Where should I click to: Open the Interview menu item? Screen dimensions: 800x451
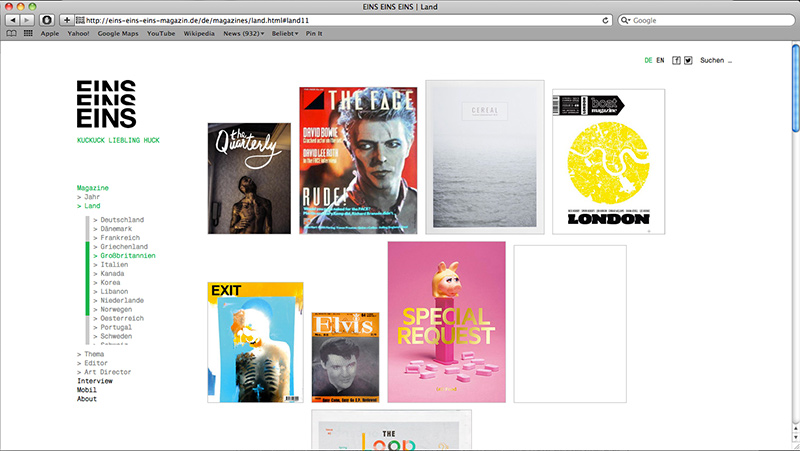95,381
